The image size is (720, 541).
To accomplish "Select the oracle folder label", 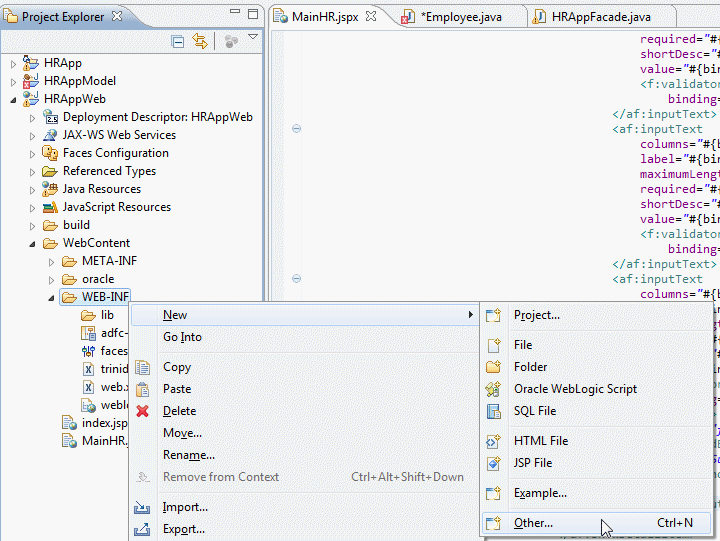I will click(98, 279).
